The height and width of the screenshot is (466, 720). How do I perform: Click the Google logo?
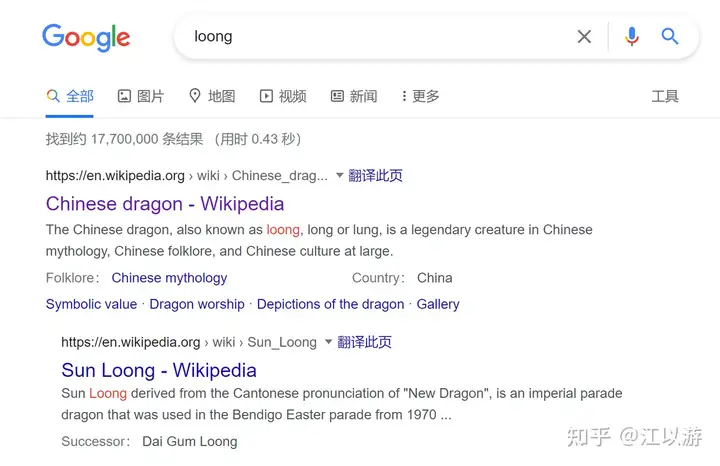point(86,37)
